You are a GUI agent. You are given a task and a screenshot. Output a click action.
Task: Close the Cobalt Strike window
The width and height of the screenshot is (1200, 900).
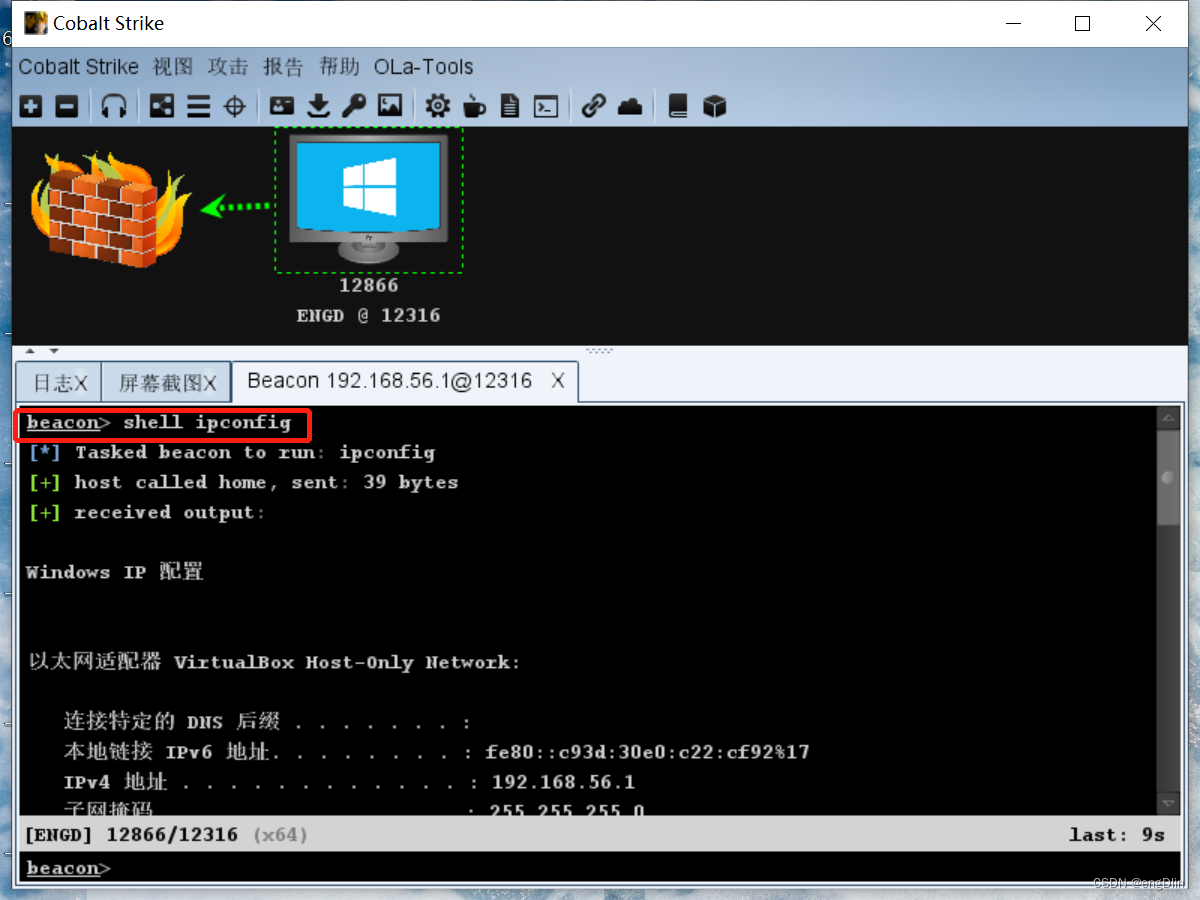[x=1153, y=23]
